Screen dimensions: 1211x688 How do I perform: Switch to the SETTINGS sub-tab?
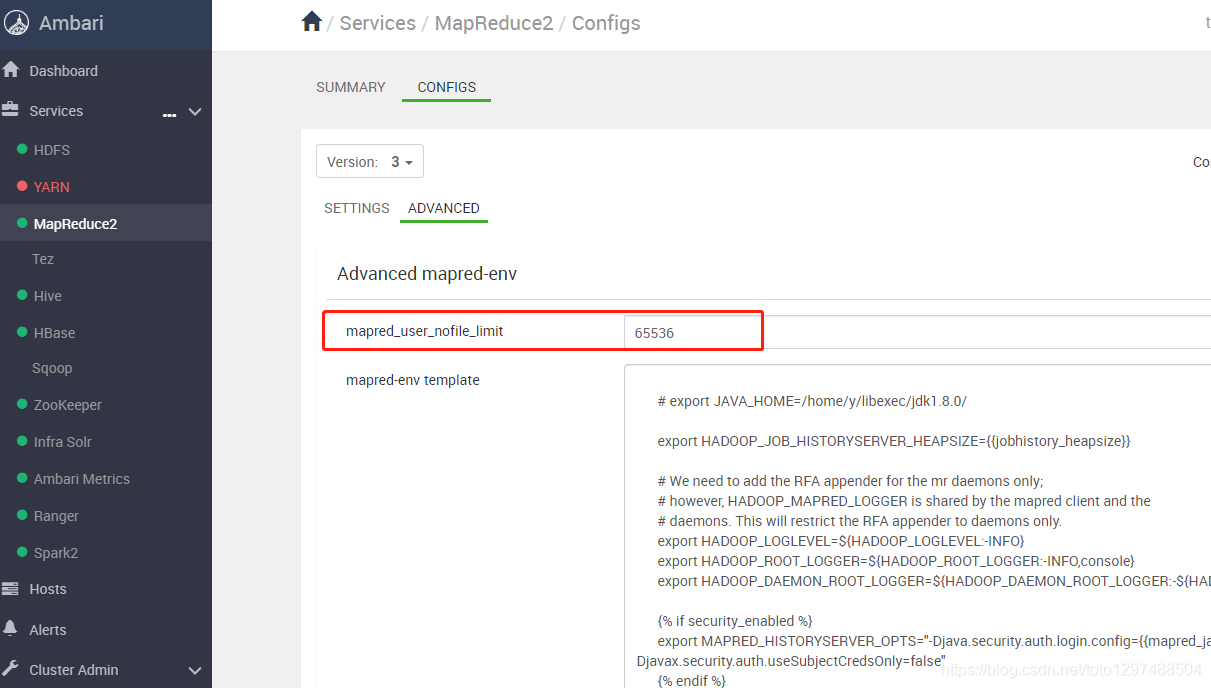pos(357,208)
